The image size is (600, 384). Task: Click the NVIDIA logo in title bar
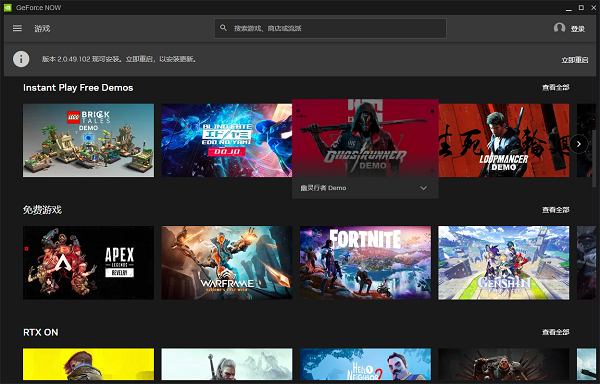tap(8, 8)
